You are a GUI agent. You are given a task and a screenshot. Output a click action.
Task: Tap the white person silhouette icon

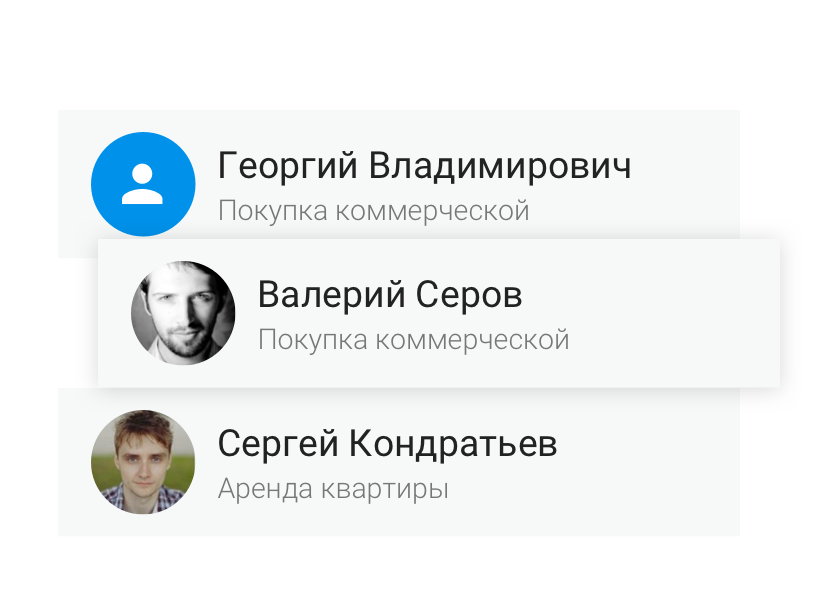tap(142, 184)
